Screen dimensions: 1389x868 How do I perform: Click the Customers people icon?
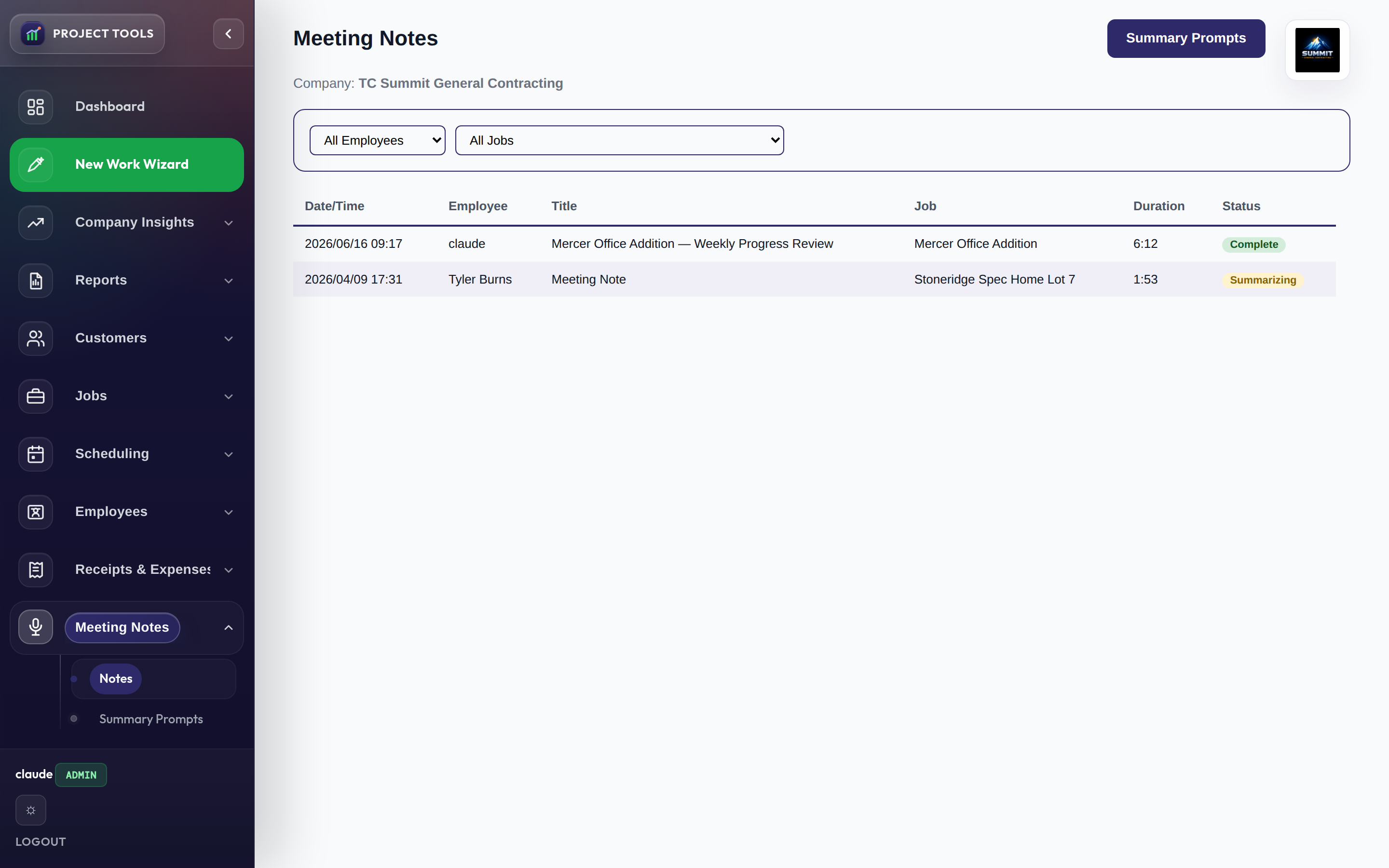[36, 339]
